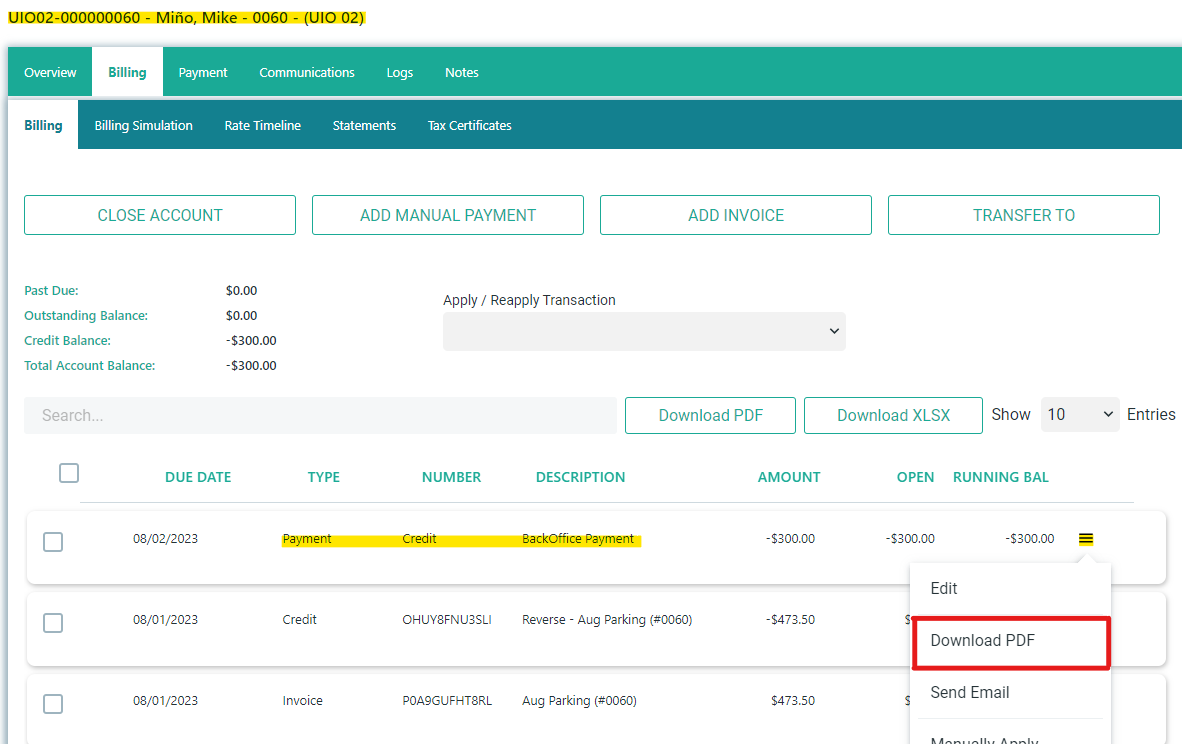The width and height of the screenshot is (1182, 744).
Task: Open the Payment tab
Action: click(203, 73)
